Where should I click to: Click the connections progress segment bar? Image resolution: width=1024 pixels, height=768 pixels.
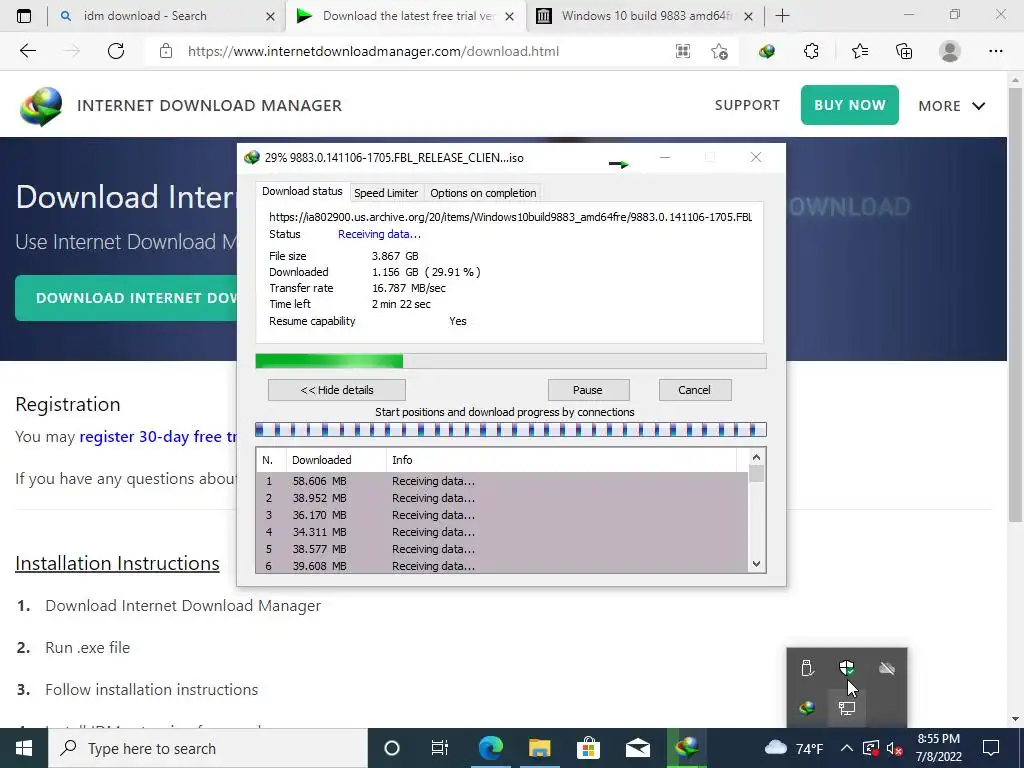(x=511, y=430)
